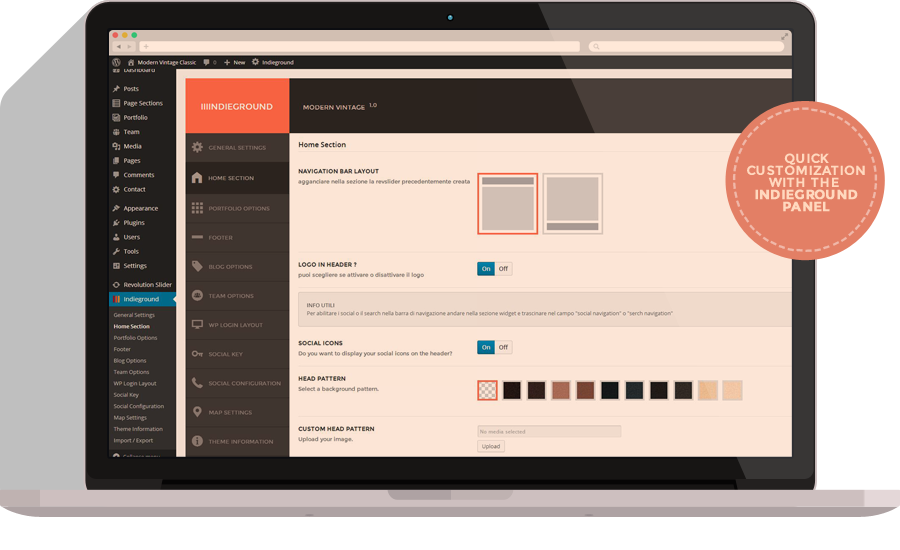This screenshot has width=900, height=550.
Task: Select the reddish-brown head pattern swatch
Action: (585, 390)
